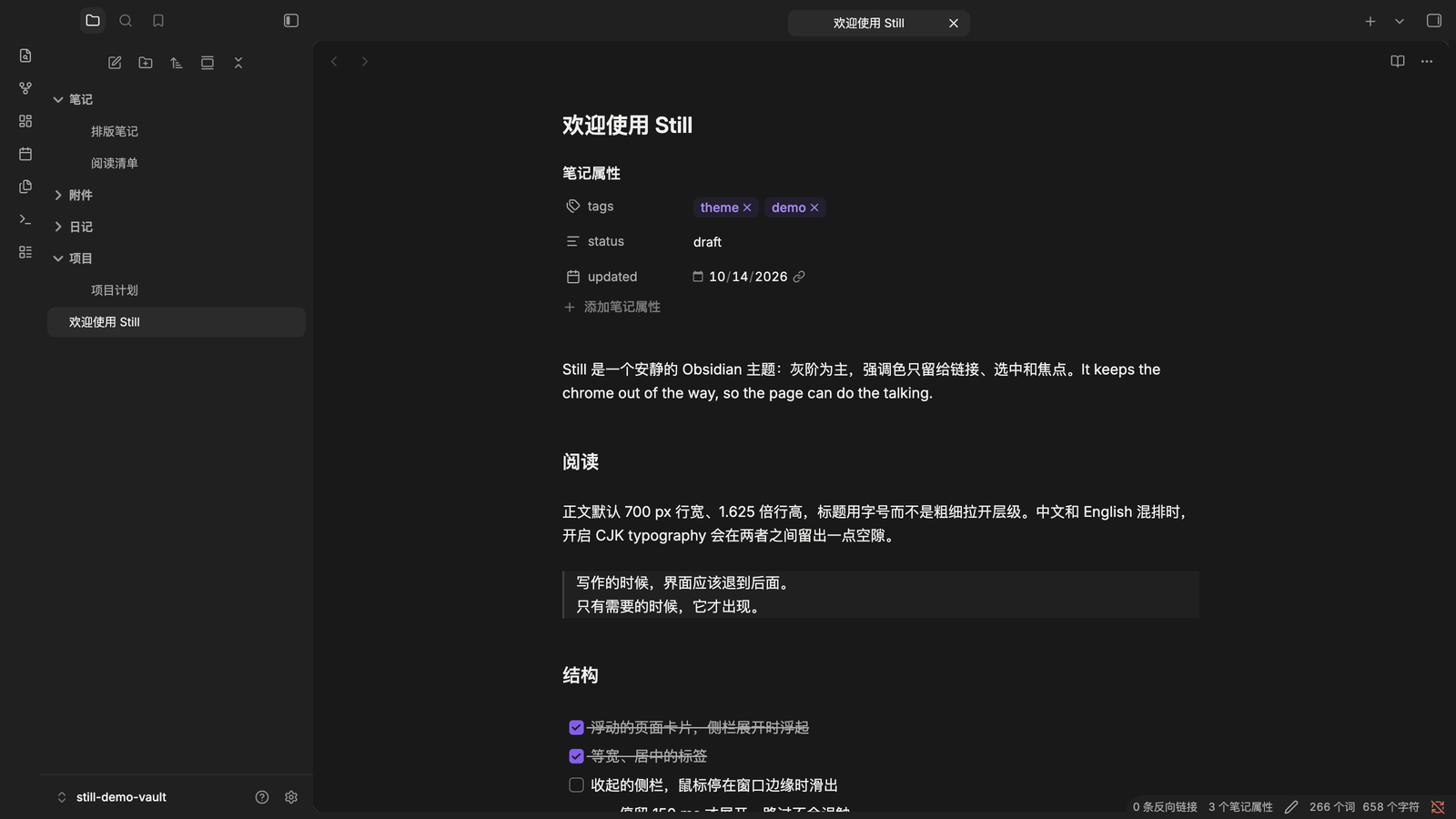Check the 收起的侧栏 task
The image size is (1456, 819).
pos(576,784)
